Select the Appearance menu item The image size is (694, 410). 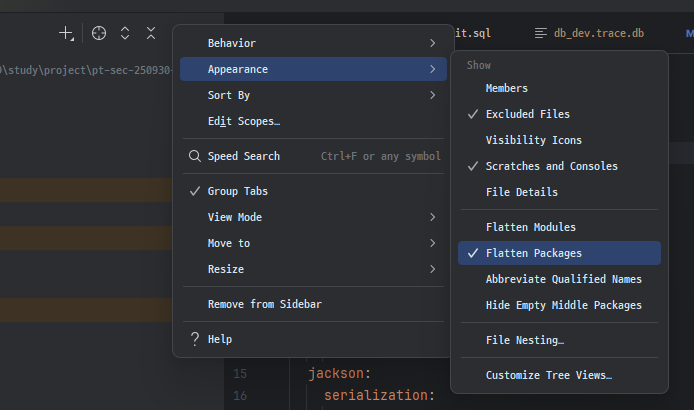[313, 69]
